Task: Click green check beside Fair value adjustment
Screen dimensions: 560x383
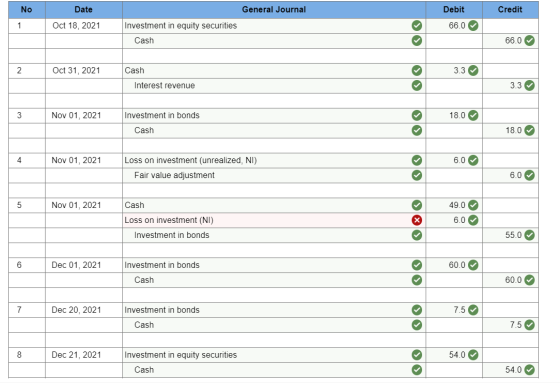Action: click(416, 175)
